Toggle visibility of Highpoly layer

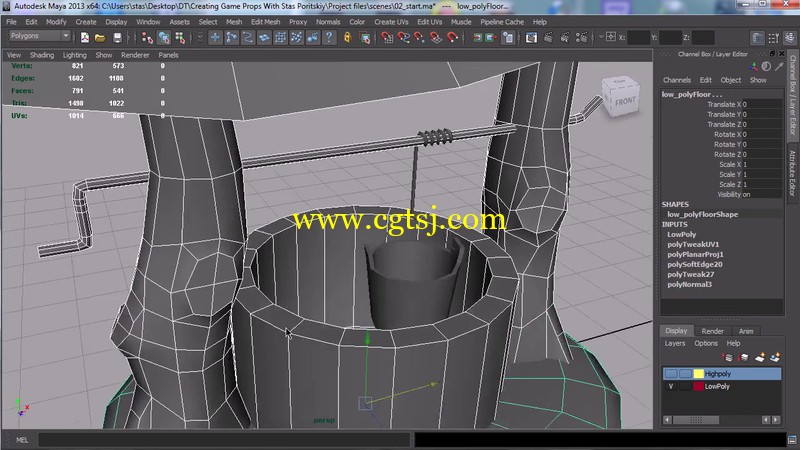[671, 374]
